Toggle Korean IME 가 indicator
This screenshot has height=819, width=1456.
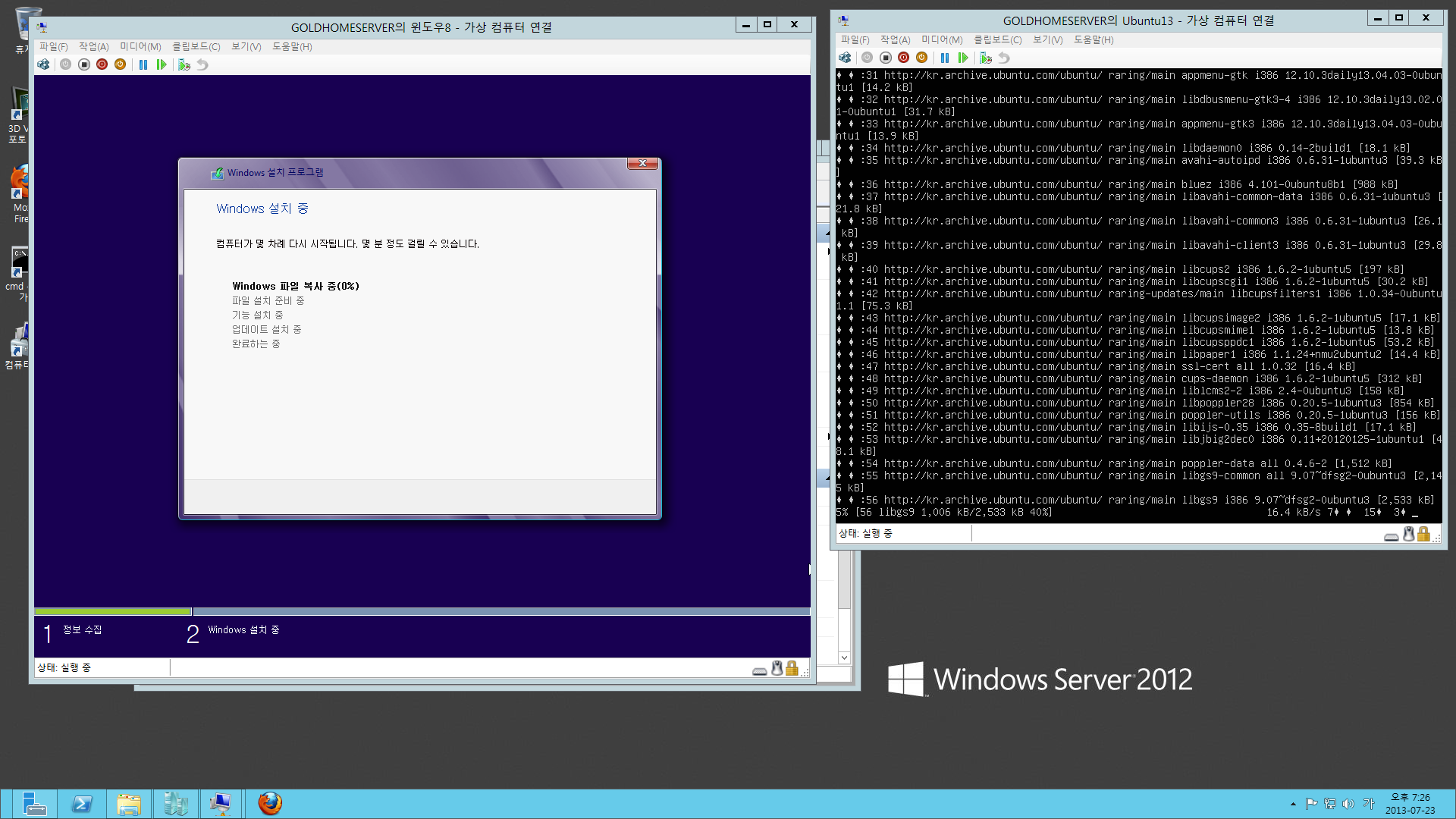click(x=1369, y=804)
